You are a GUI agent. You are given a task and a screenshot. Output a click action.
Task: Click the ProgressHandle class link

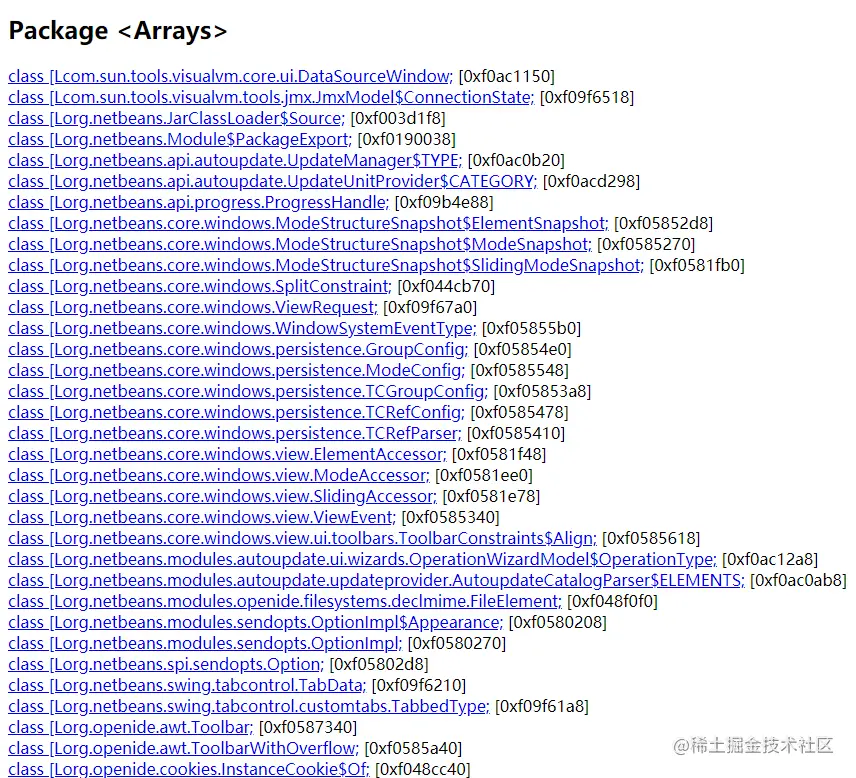coord(198,203)
